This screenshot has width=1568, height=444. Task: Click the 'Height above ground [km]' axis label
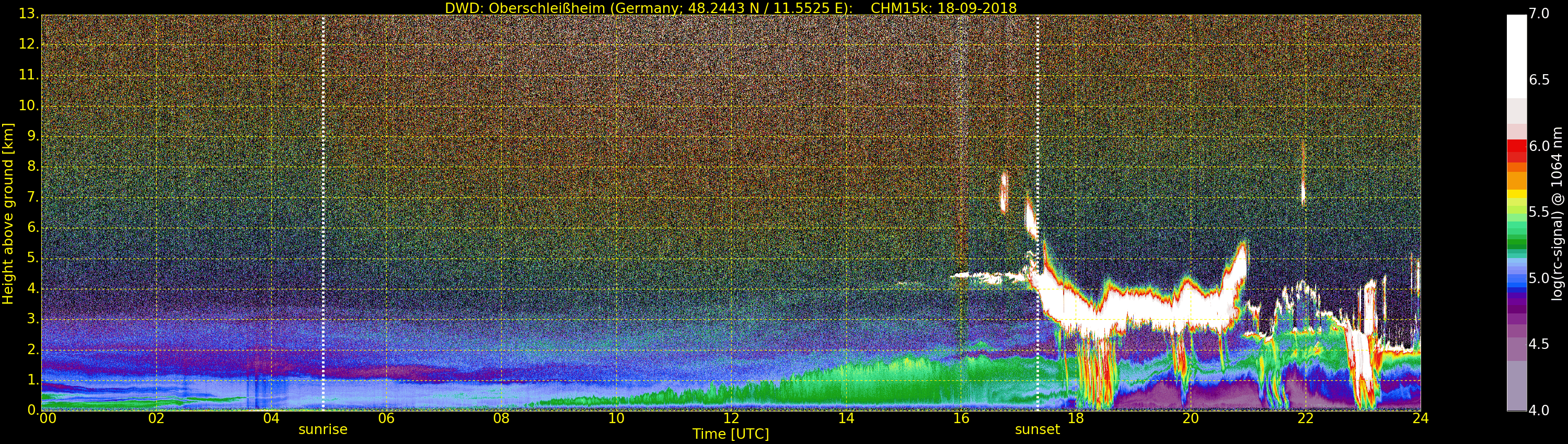(x=8, y=214)
